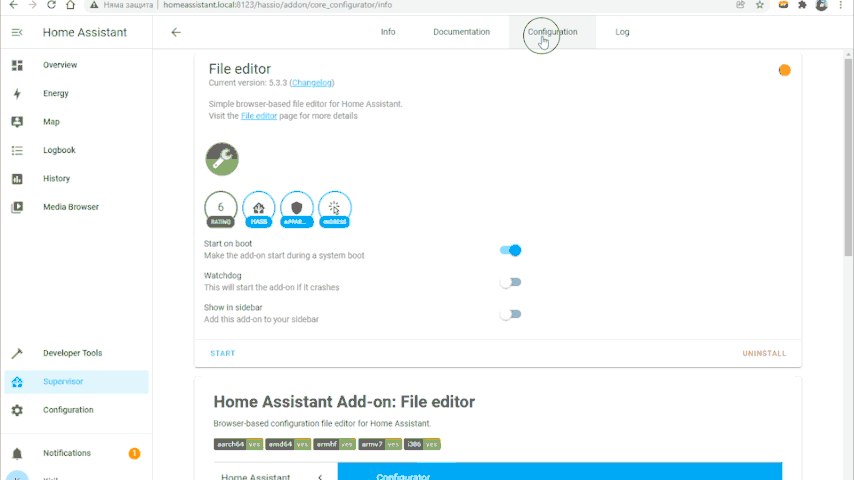Click the Home Assistant title text
Viewport: 854px width, 480px height.
tap(84, 33)
